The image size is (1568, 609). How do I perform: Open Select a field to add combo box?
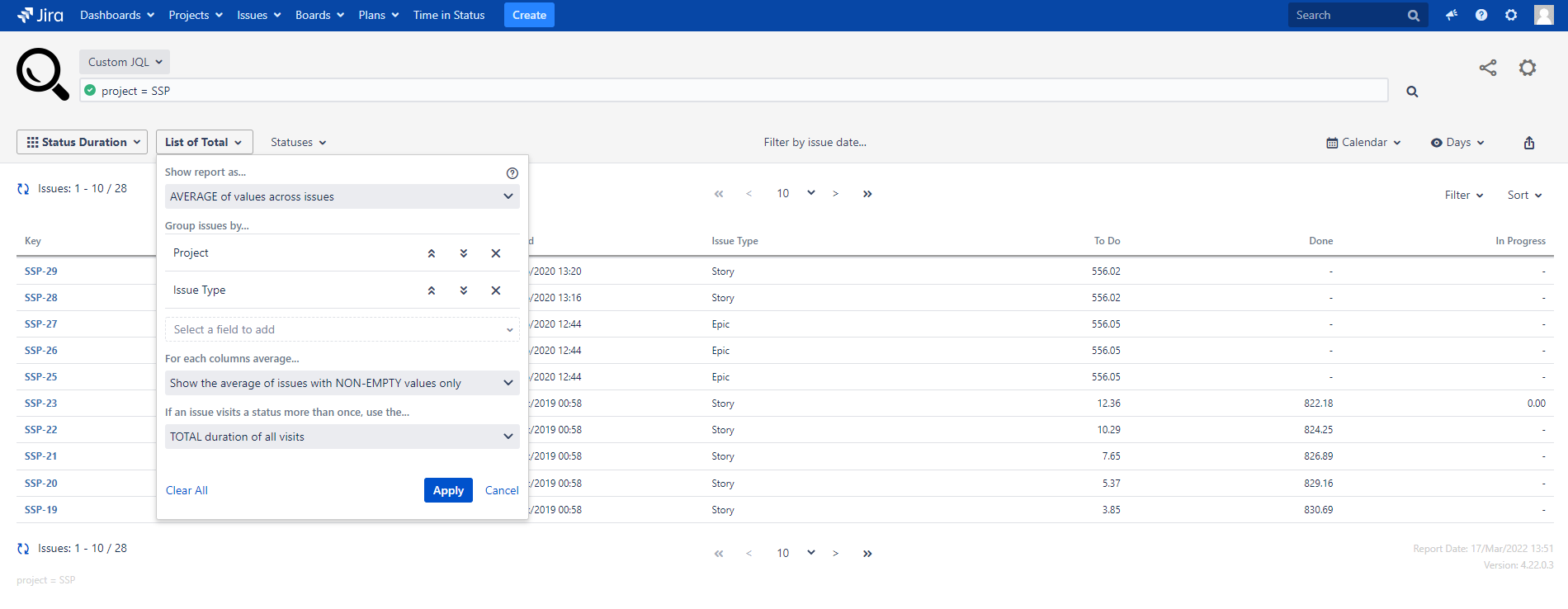[x=342, y=329]
